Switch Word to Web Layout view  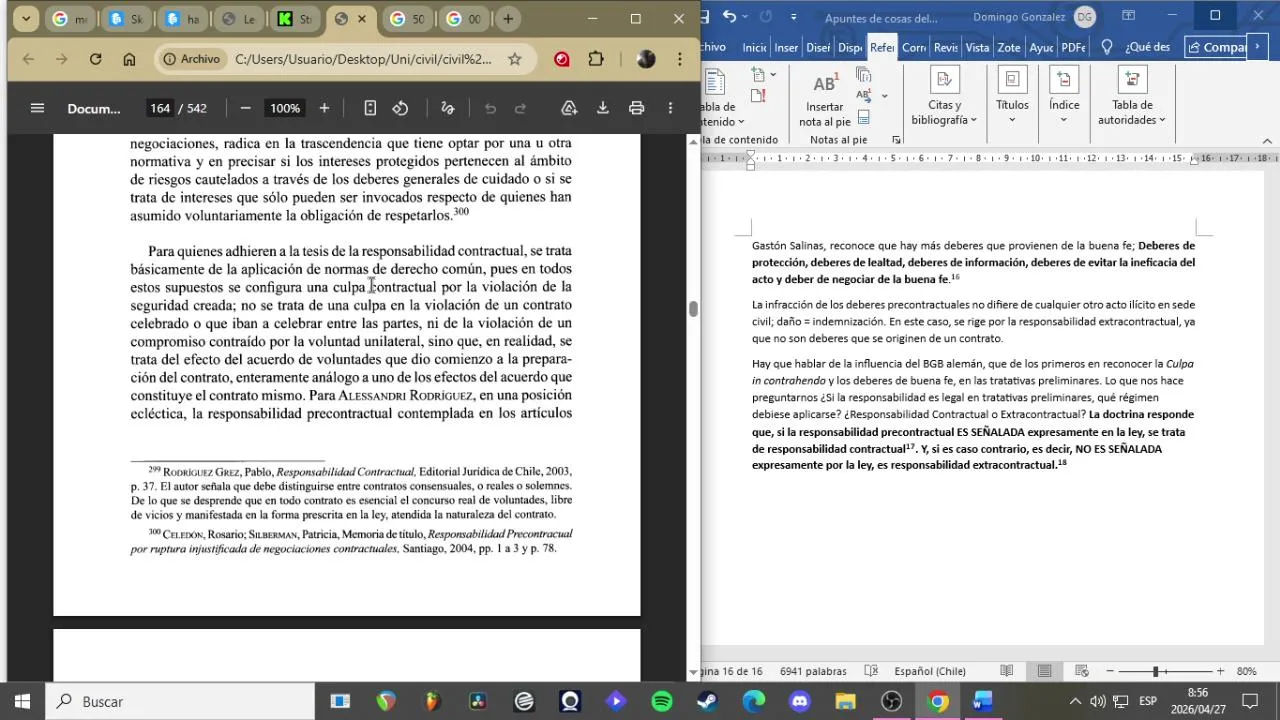[x=1082, y=671]
